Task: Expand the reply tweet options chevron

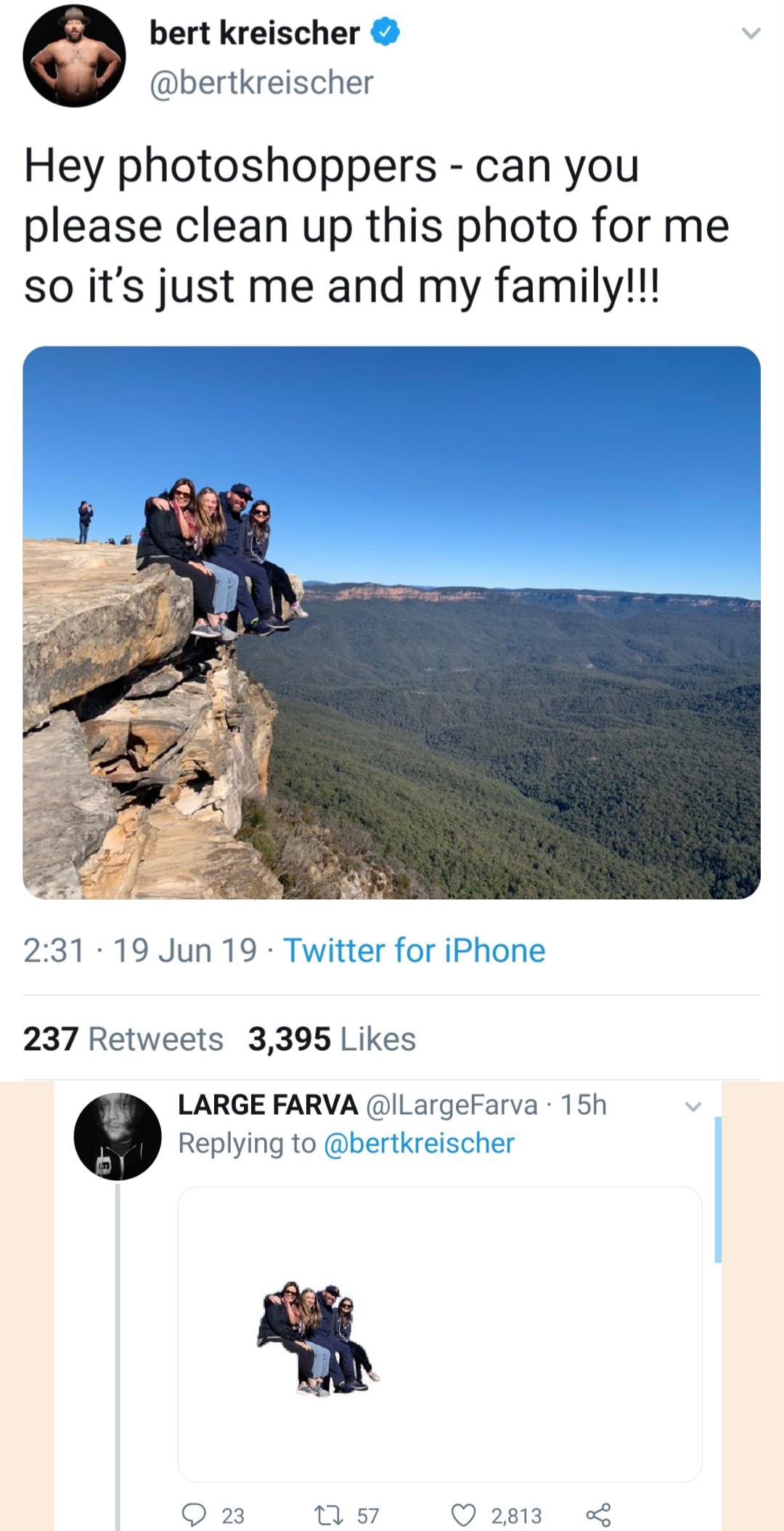Action: click(x=693, y=1107)
